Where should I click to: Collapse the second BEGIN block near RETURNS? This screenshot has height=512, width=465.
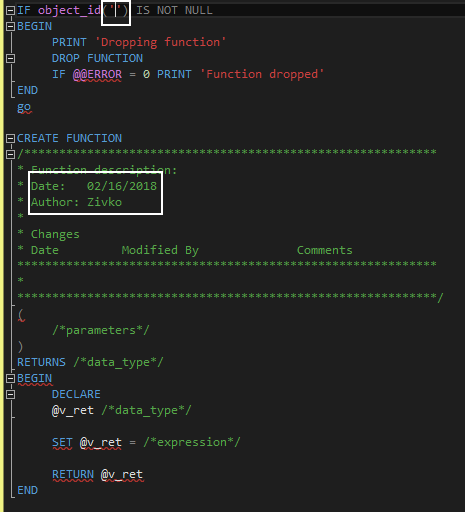[x=11, y=378]
